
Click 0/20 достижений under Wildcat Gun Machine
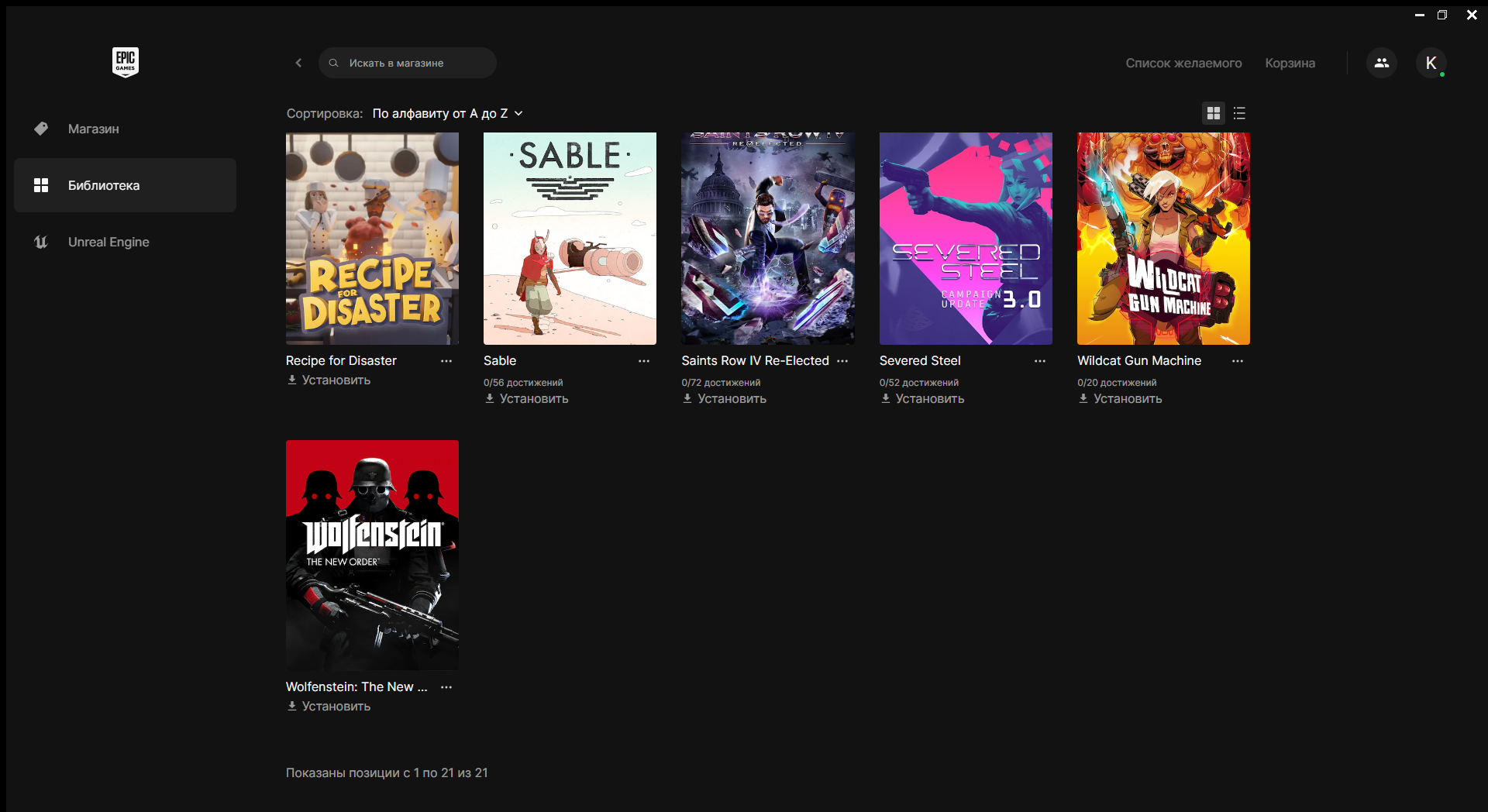[1117, 382]
